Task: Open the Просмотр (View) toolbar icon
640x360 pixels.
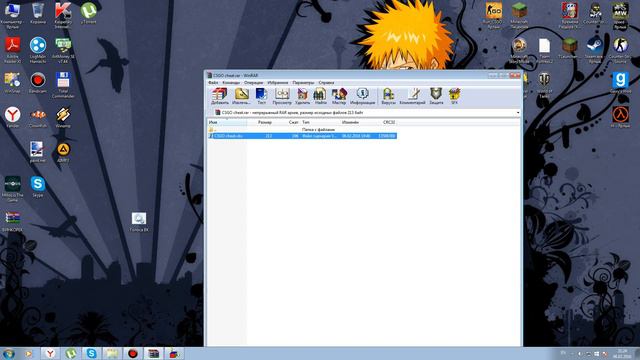Action: click(282, 96)
